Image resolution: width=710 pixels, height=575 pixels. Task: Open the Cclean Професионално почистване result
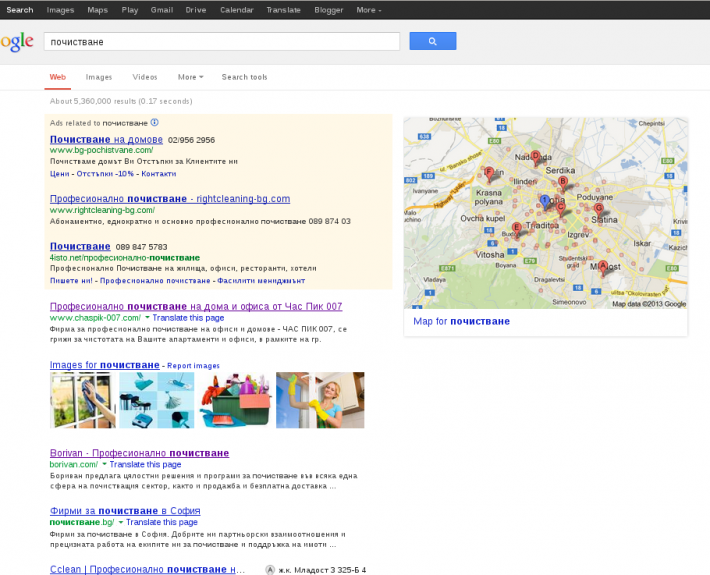147,570
